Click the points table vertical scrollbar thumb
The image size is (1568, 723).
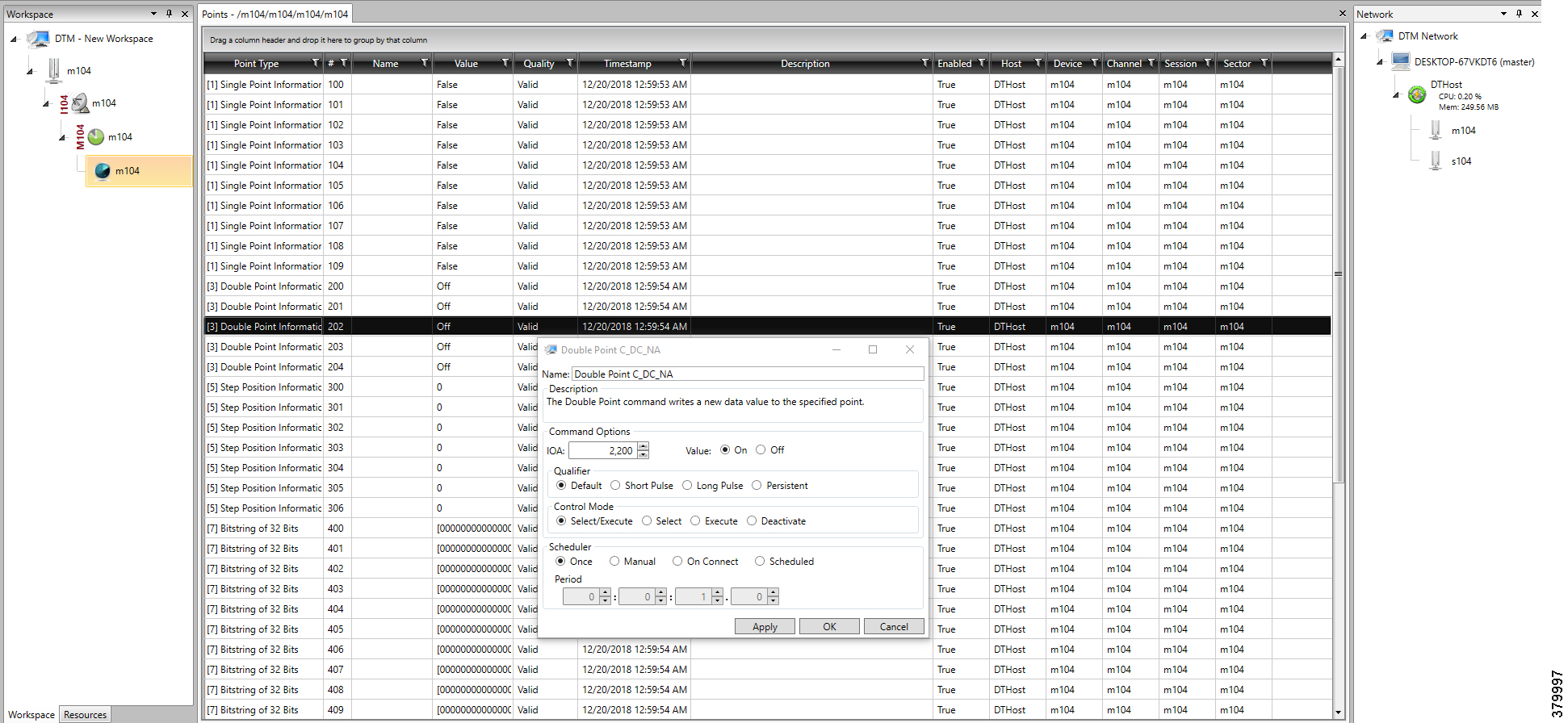[1338, 274]
